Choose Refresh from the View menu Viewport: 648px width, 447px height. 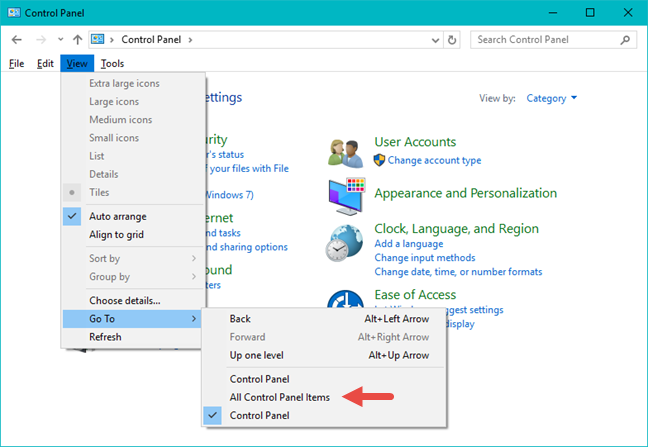point(105,337)
